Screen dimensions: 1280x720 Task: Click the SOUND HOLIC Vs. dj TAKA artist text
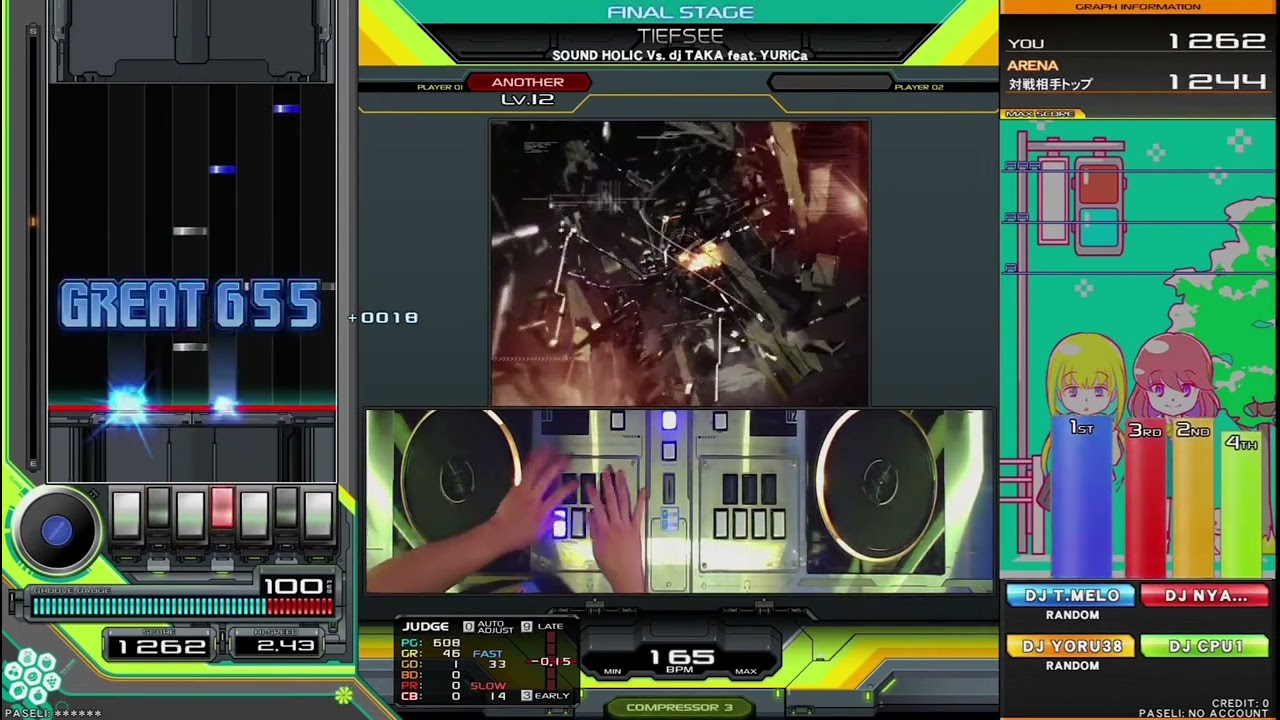point(679,56)
